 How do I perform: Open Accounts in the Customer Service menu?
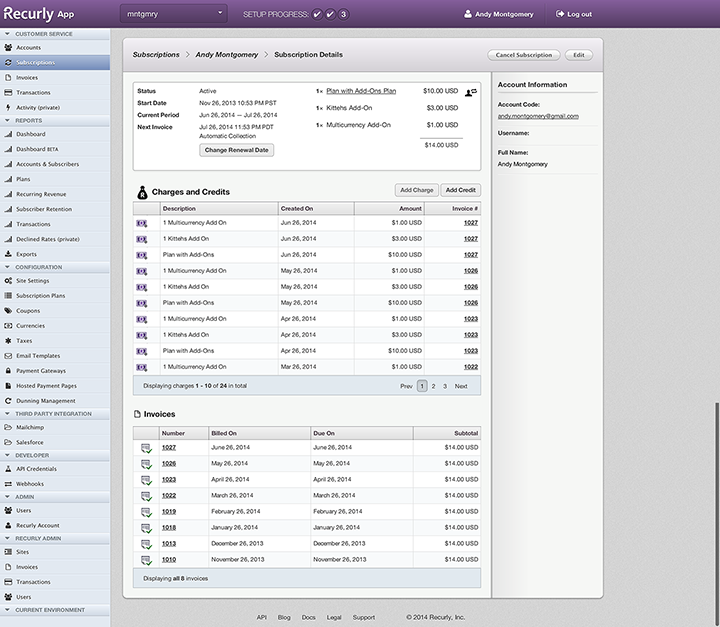pos(29,47)
